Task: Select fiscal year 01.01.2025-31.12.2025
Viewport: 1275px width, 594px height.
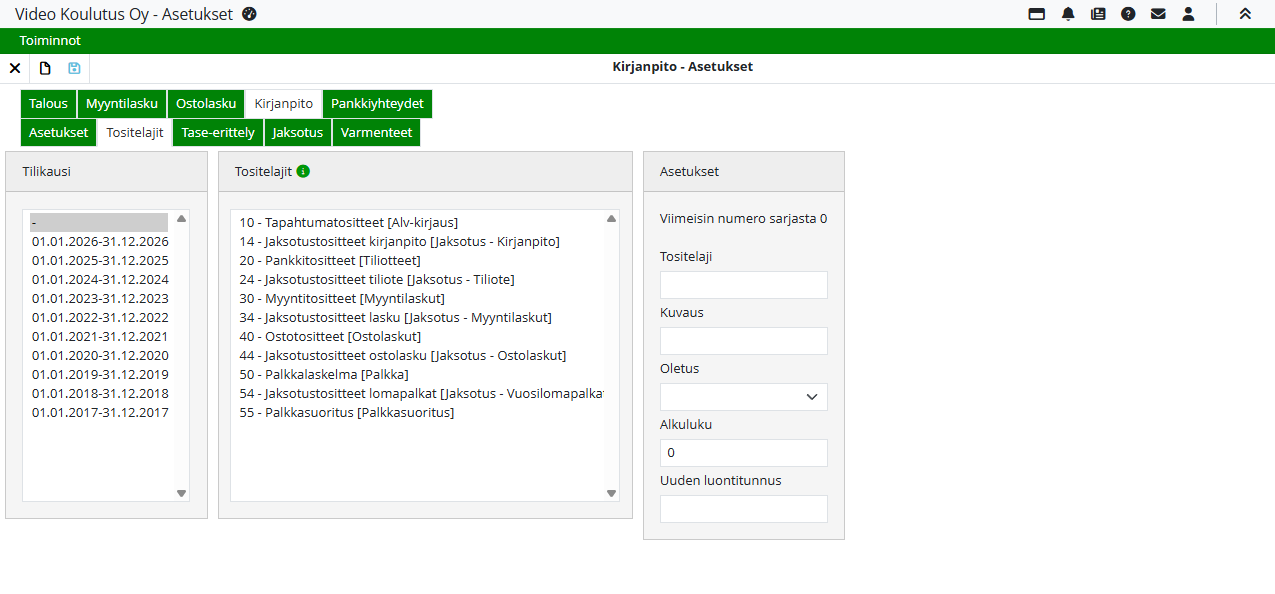Action: (100, 261)
